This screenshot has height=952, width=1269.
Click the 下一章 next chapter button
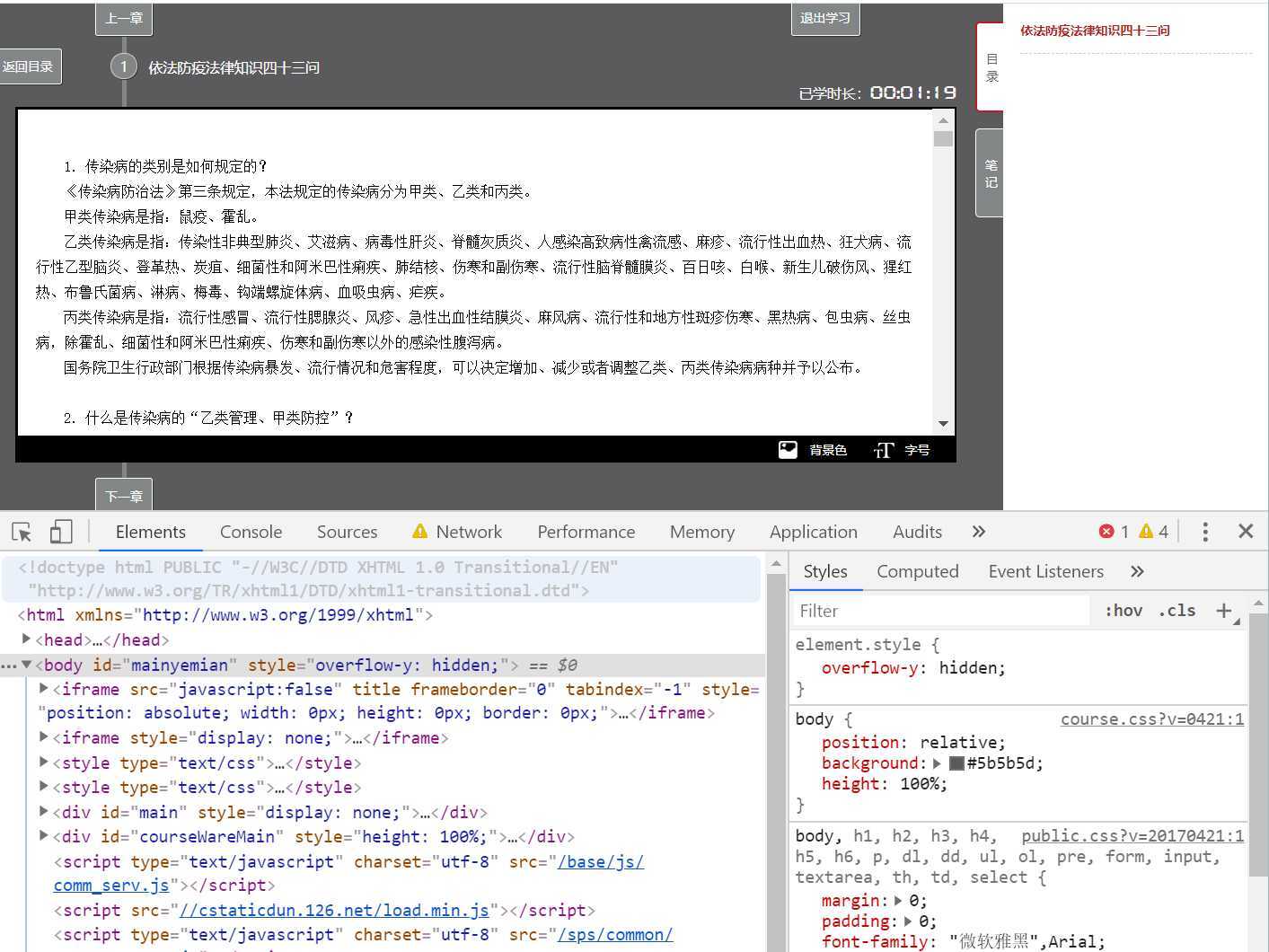click(x=124, y=495)
